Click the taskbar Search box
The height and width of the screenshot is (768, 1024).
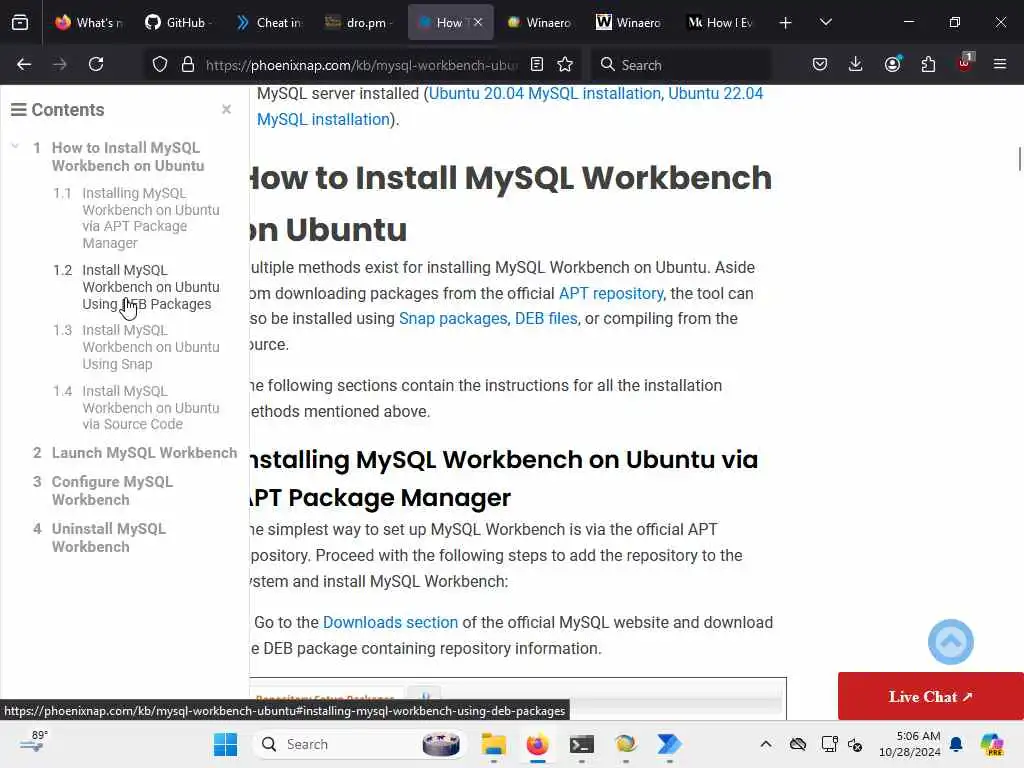click(x=359, y=744)
